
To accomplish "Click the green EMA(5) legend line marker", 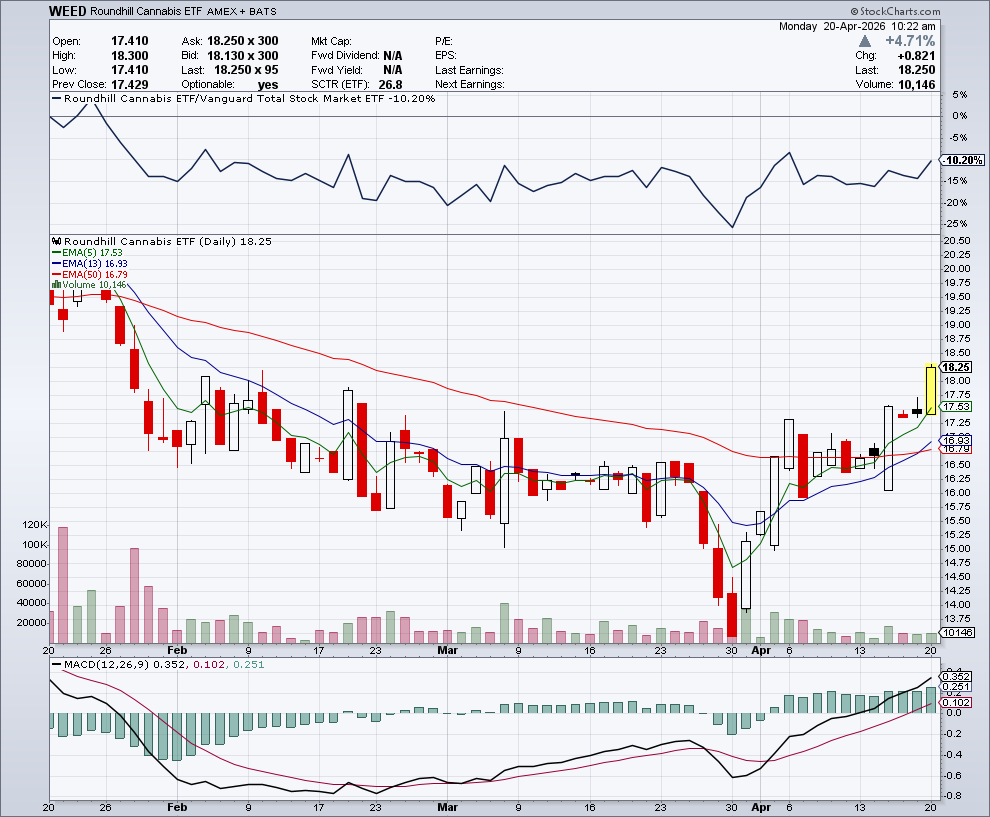I will (56, 254).
